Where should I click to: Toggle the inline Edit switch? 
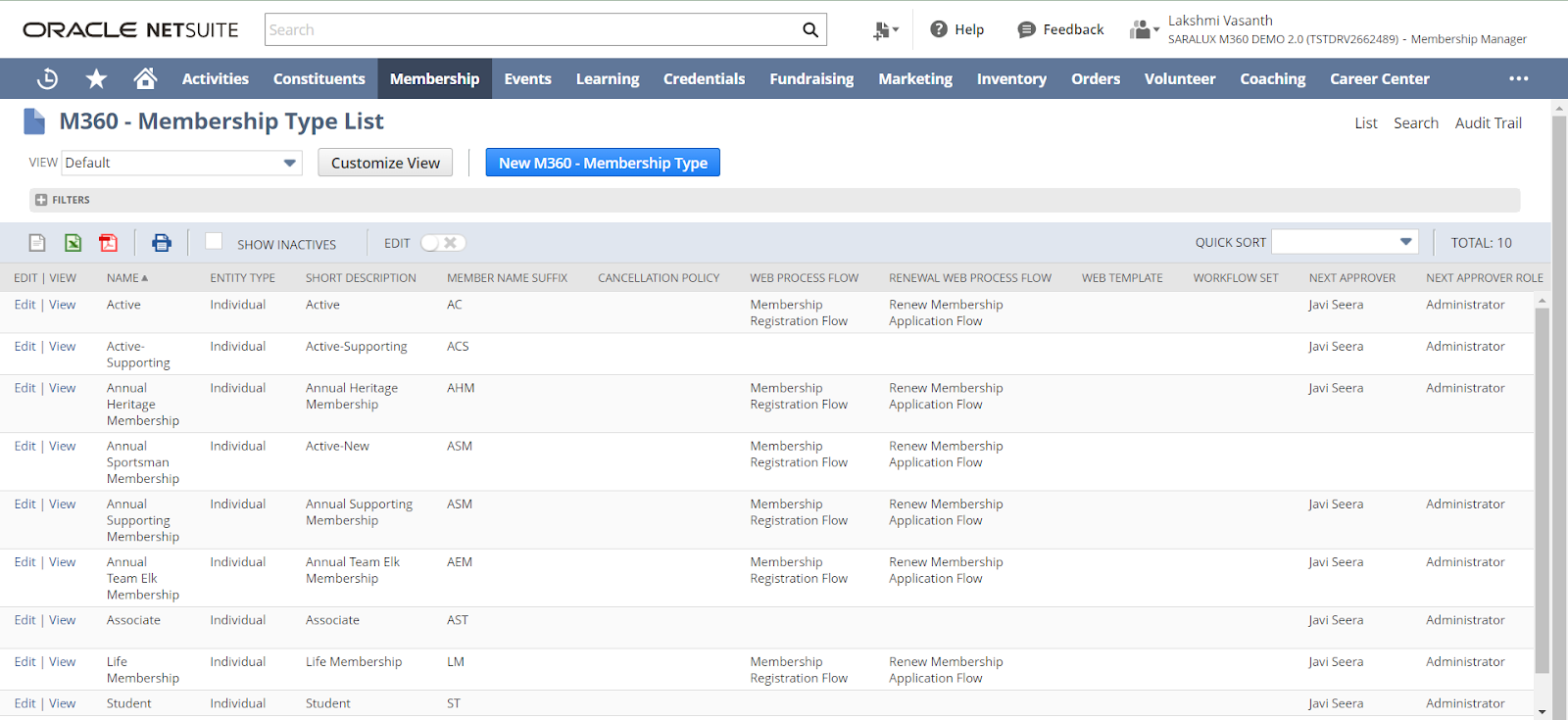click(x=443, y=243)
